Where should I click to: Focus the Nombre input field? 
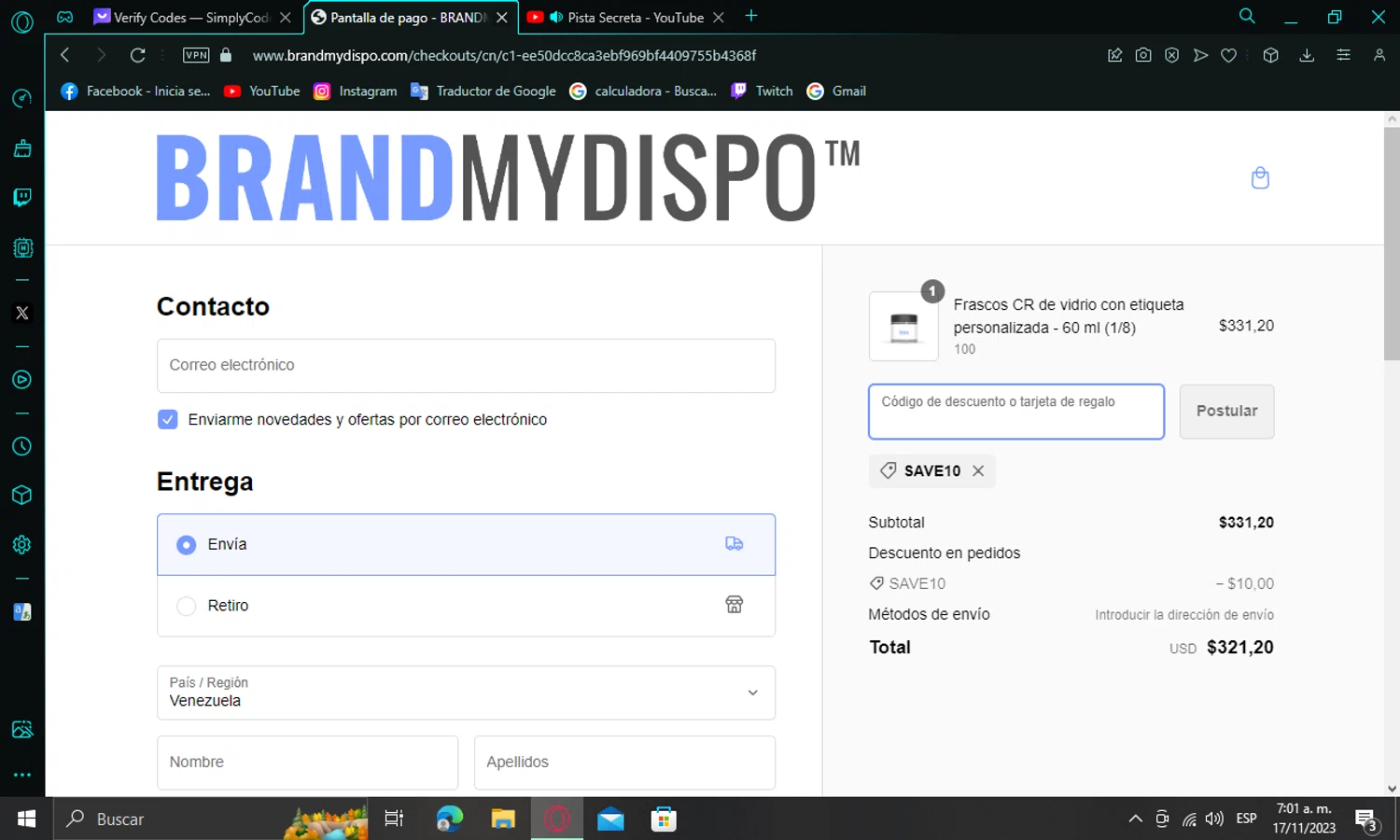tap(307, 763)
